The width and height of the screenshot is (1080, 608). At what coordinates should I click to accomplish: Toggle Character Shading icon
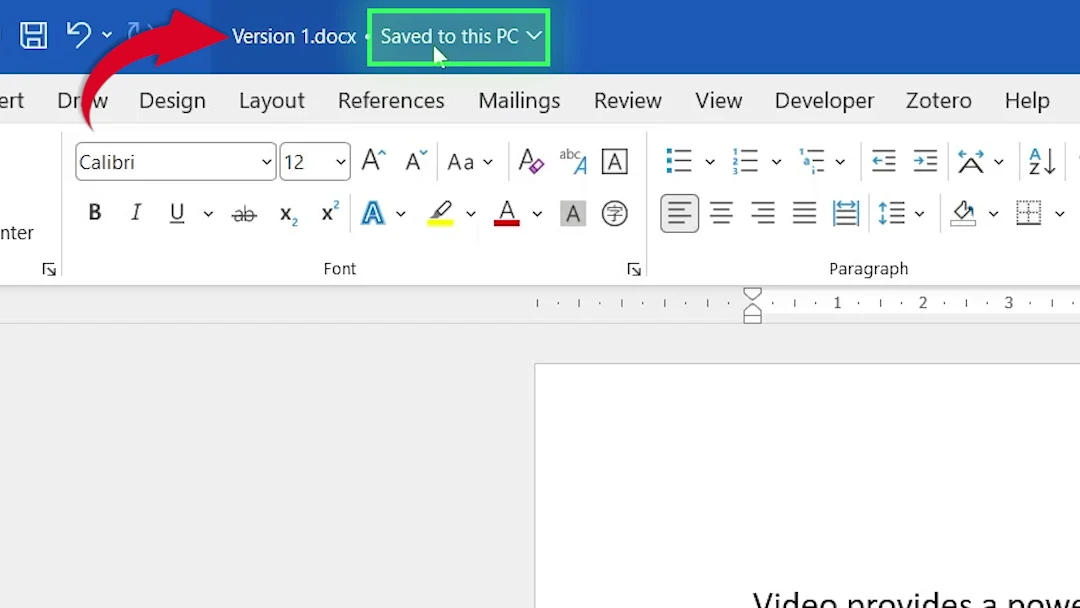click(x=572, y=213)
